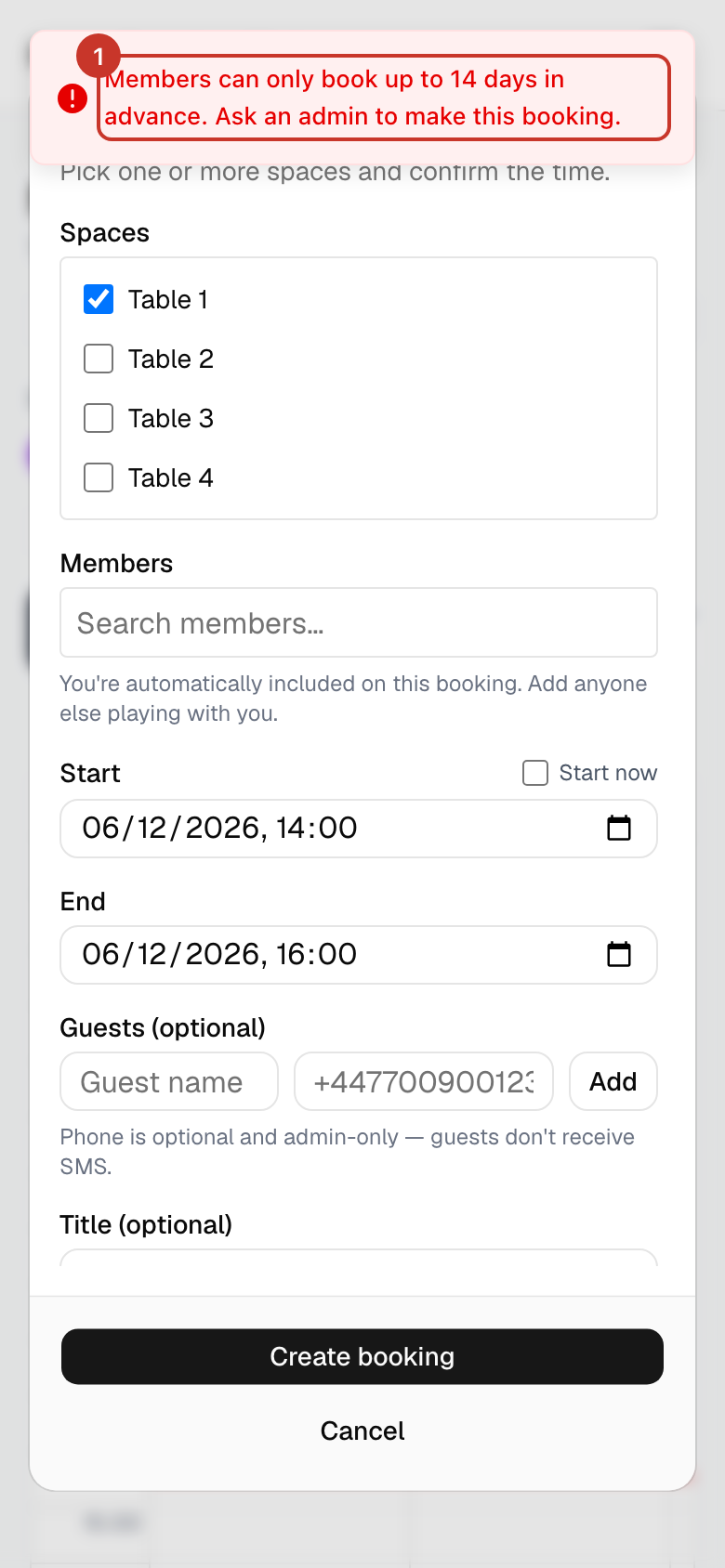Image resolution: width=725 pixels, height=1568 pixels.
Task: Select the Table 4 label text
Action: pos(171,477)
